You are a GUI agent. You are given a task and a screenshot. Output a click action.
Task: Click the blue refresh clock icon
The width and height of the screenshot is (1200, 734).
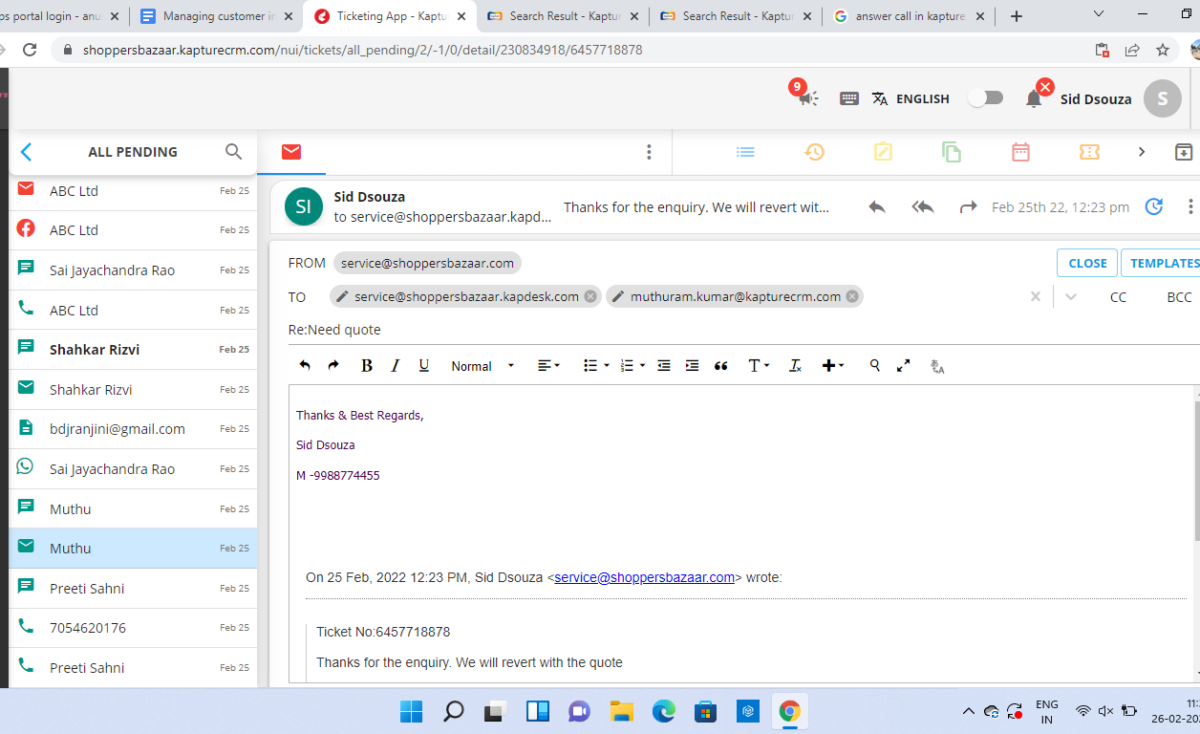pyautogui.click(x=1154, y=207)
